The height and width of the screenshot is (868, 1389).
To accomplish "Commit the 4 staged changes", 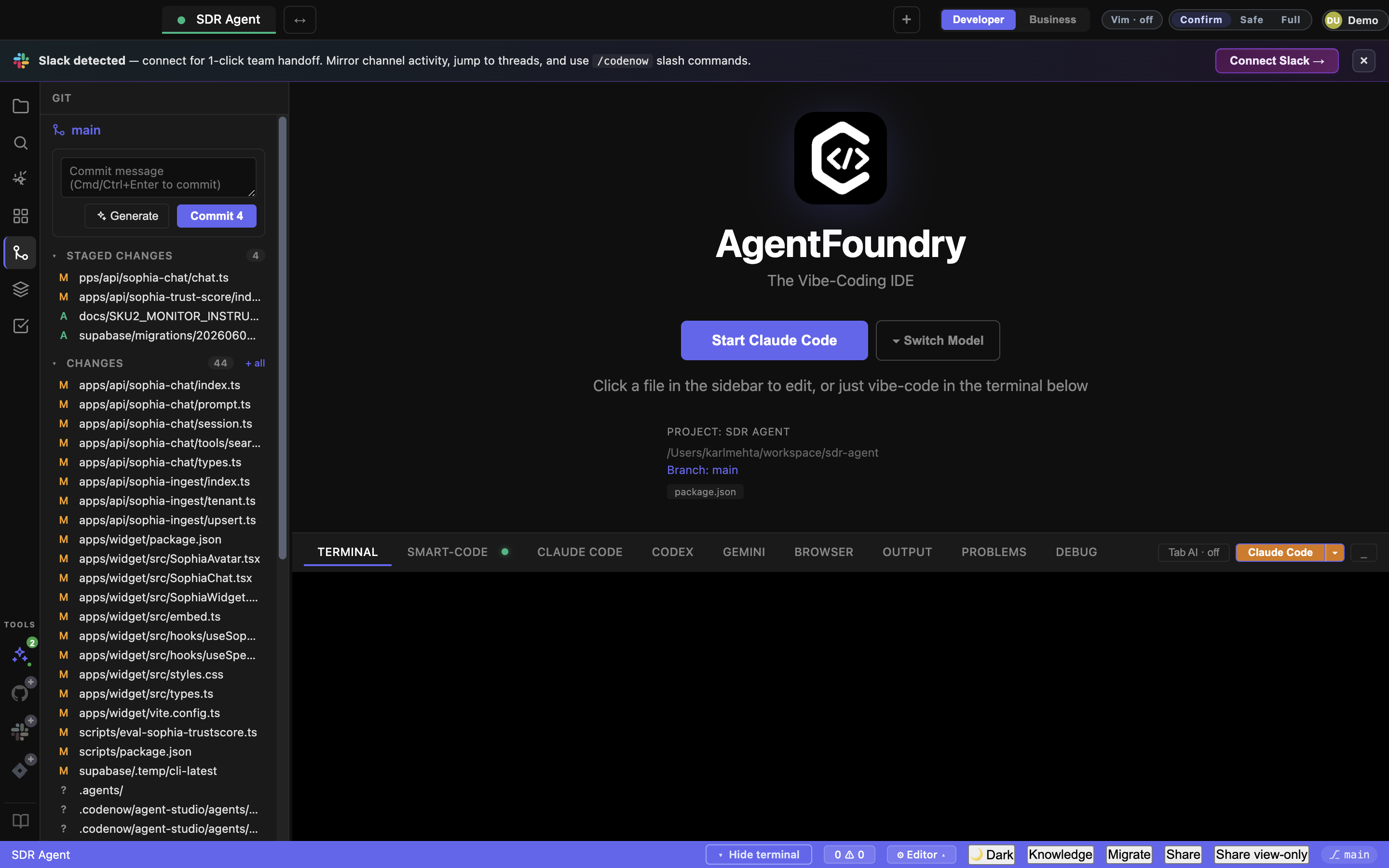I will (x=217, y=216).
